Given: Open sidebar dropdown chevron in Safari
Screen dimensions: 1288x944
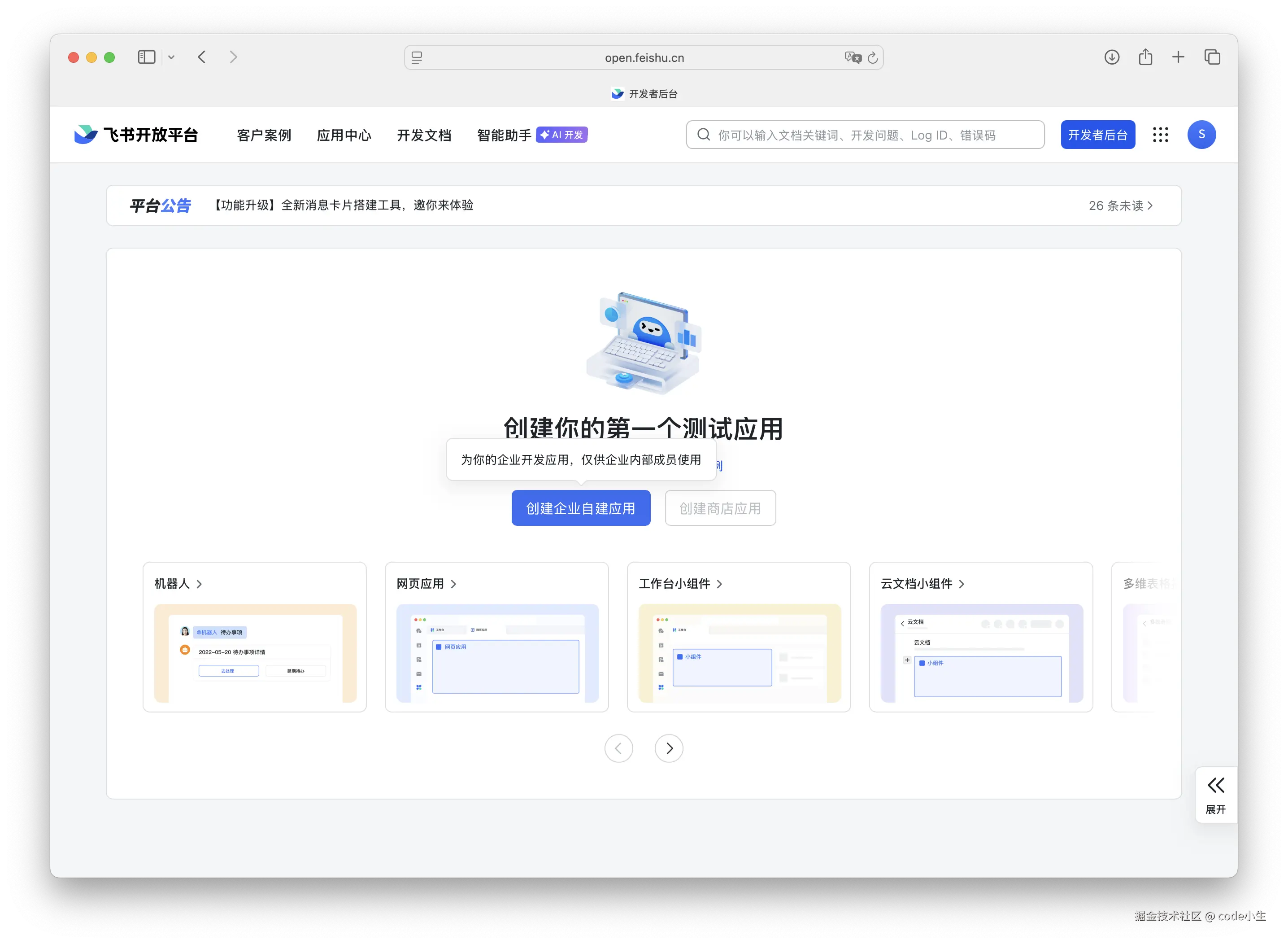Looking at the screenshot, I should coord(171,57).
